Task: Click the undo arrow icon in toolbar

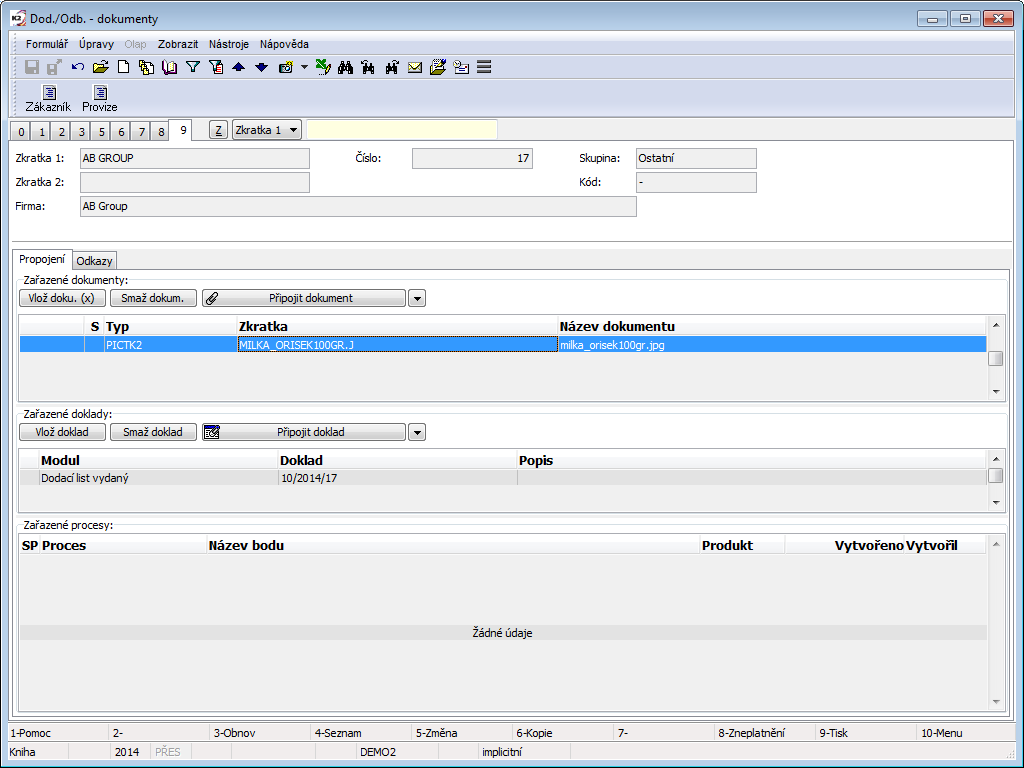Action: [78, 68]
